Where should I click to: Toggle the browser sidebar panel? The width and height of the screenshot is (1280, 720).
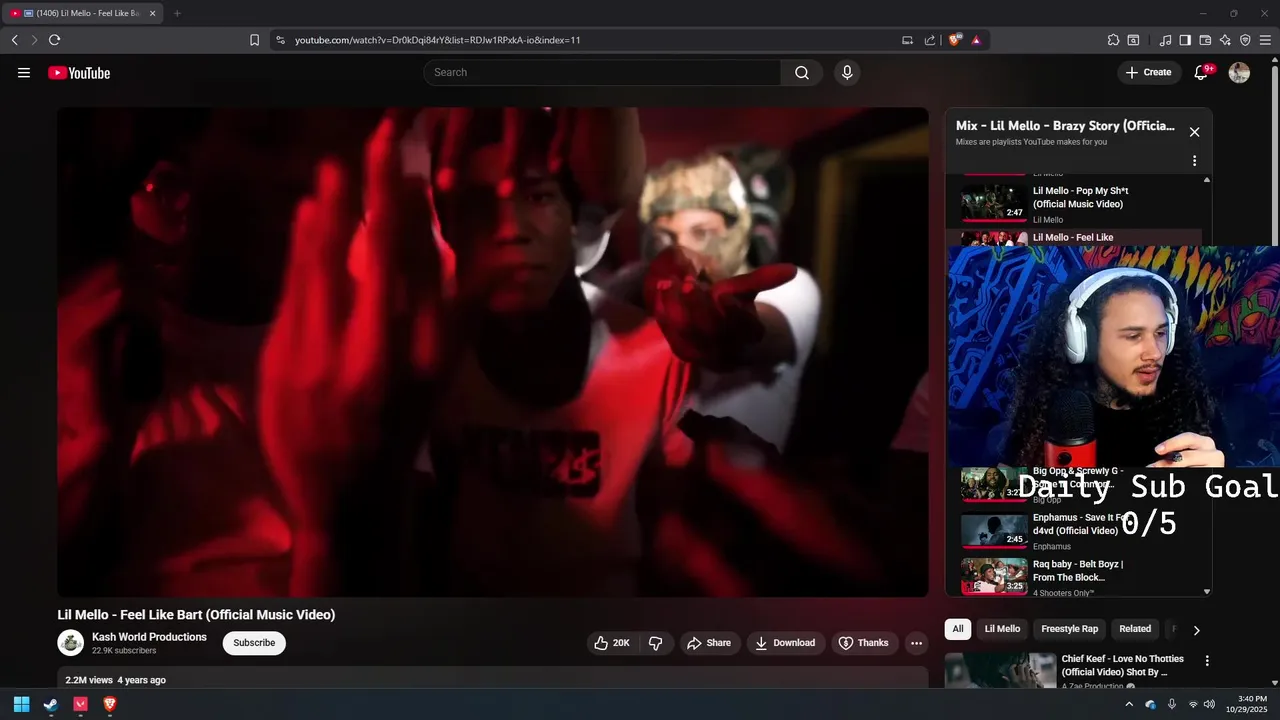[1185, 40]
